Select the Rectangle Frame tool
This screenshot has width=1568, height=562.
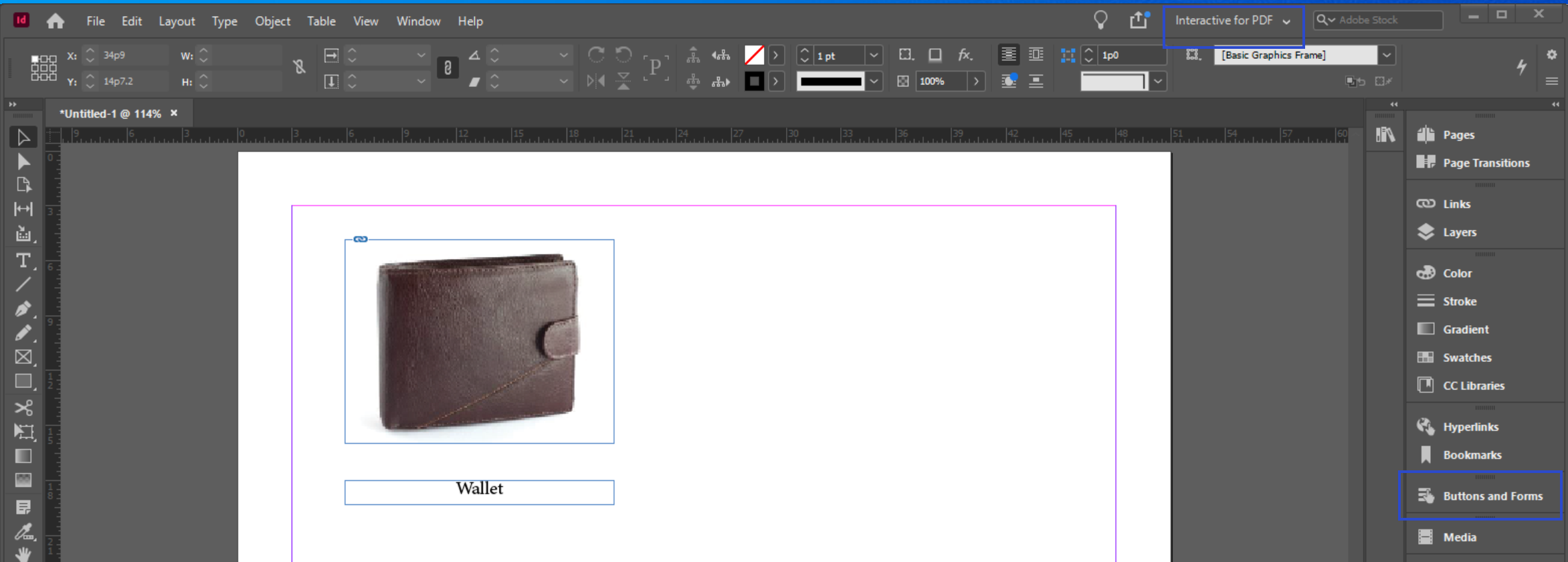(23, 357)
